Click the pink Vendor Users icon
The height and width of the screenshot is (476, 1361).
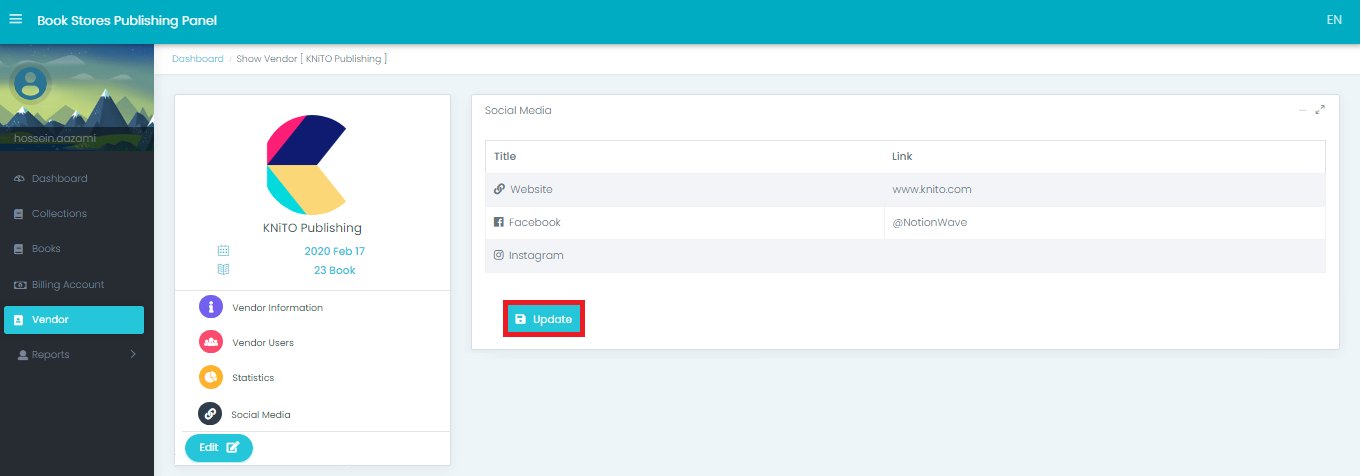tap(210, 342)
